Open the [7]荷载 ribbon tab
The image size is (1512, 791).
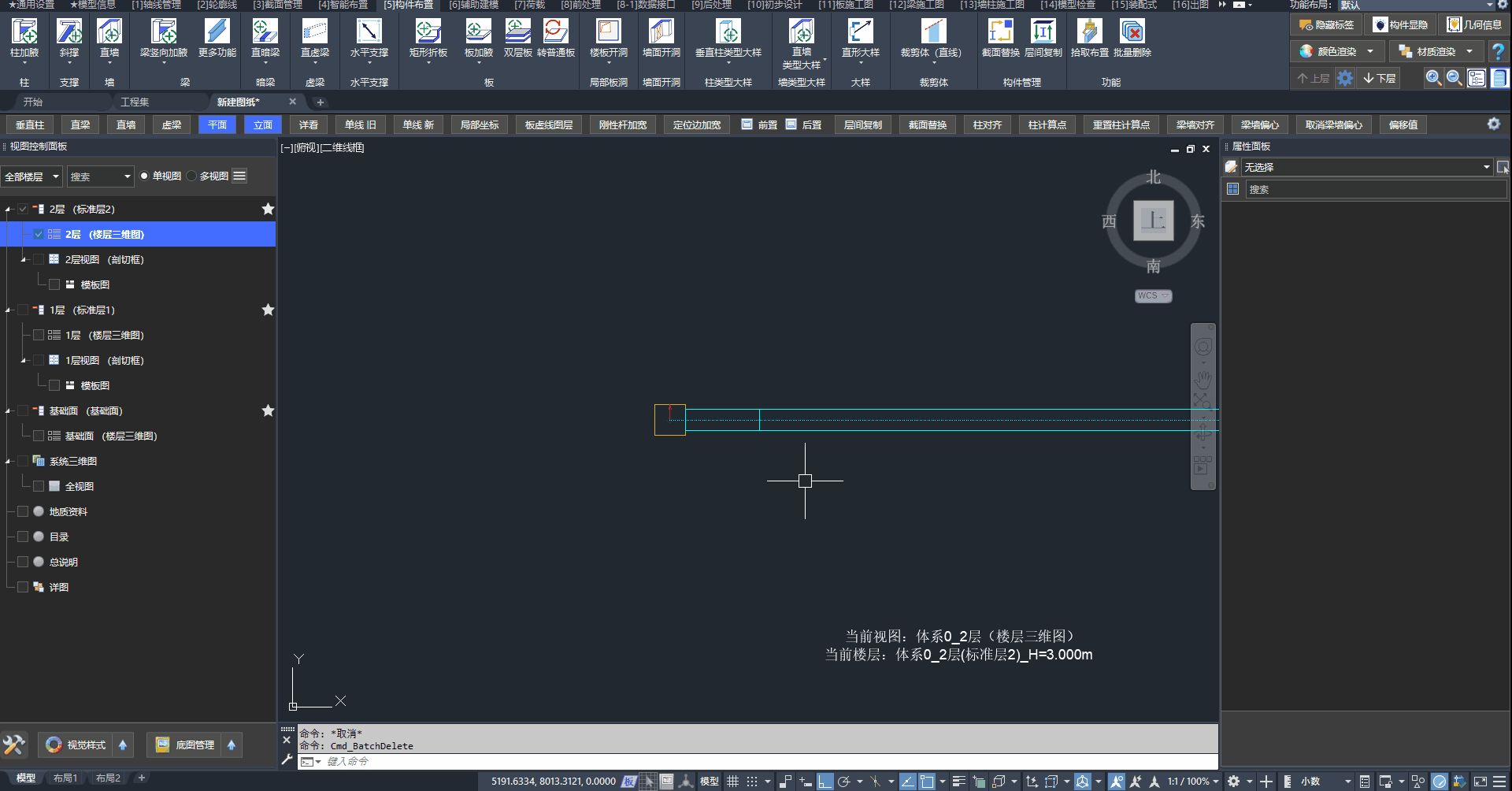tap(529, 5)
